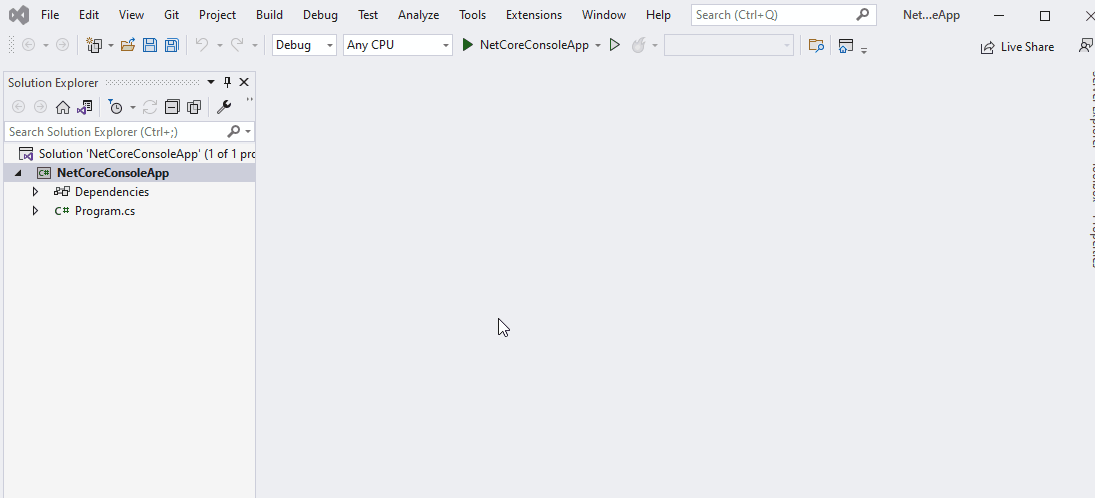Expand the Program.cs tree node
Screen dimensions: 1095x498
click(x=35, y=210)
